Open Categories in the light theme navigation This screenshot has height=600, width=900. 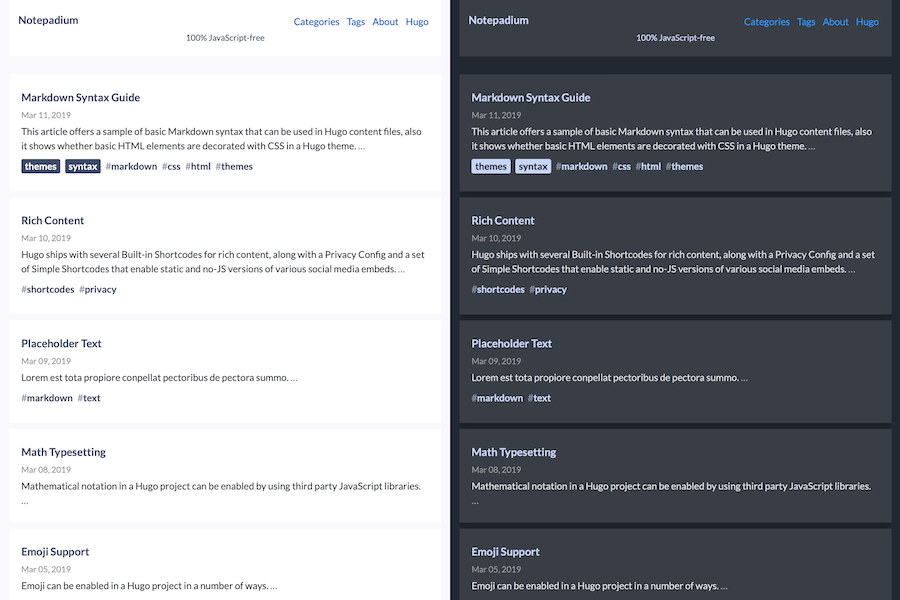pos(316,22)
